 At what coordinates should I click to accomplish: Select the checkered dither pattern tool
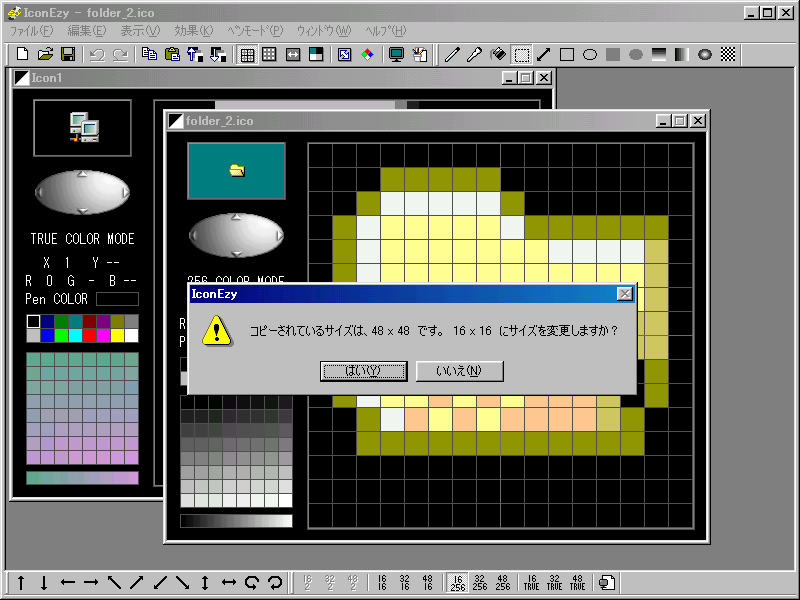point(728,54)
